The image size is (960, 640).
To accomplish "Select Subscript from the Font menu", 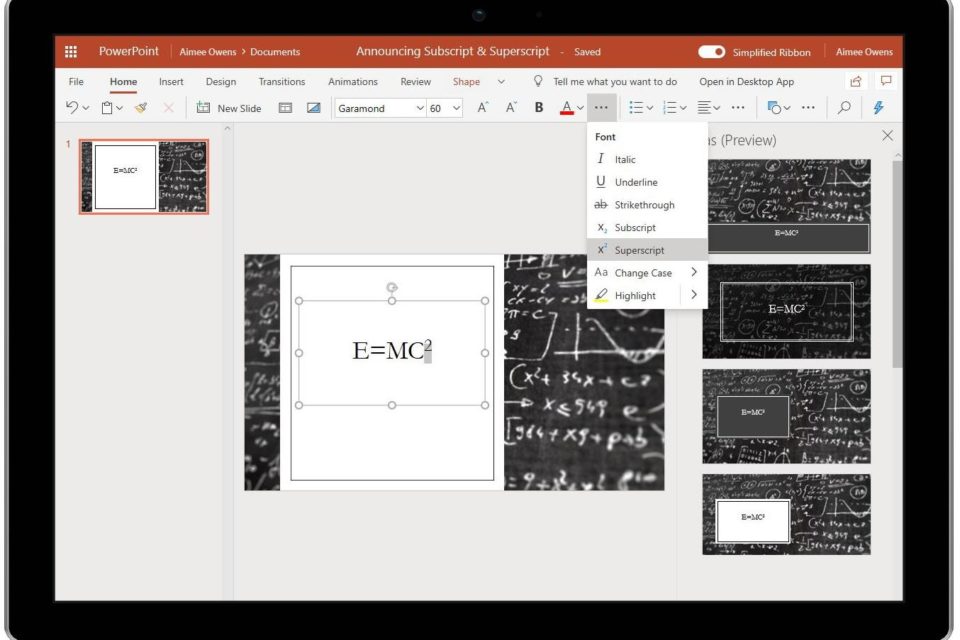I will tap(647, 227).
